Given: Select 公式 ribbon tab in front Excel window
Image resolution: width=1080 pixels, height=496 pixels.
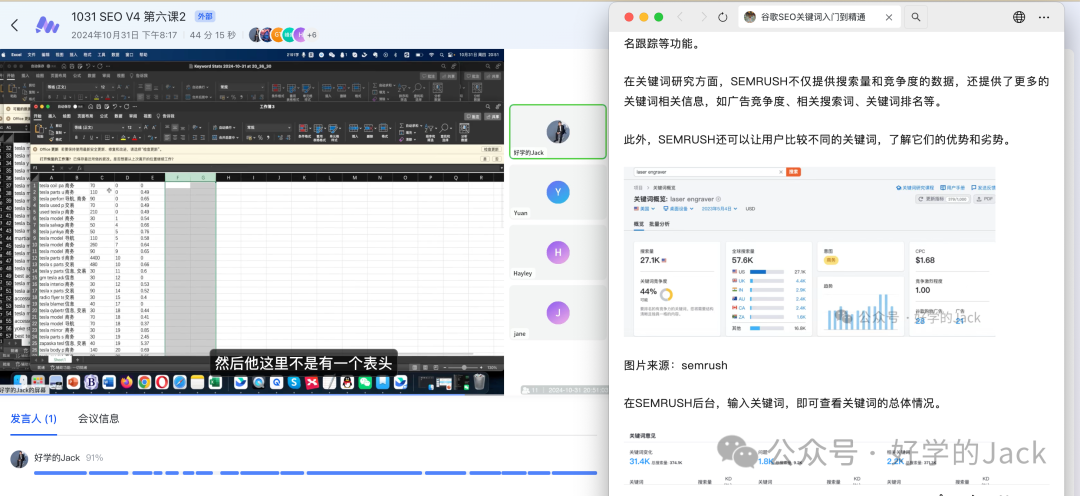Looking at the screenshot, I should click(x=104, y=116).
